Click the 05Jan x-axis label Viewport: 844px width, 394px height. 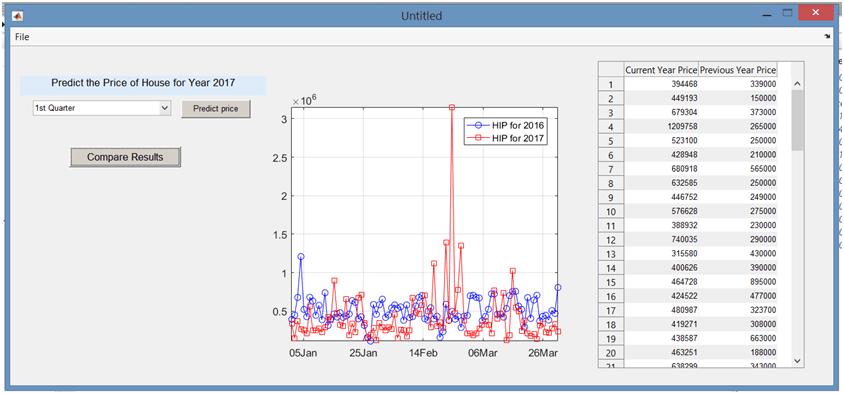304,353
